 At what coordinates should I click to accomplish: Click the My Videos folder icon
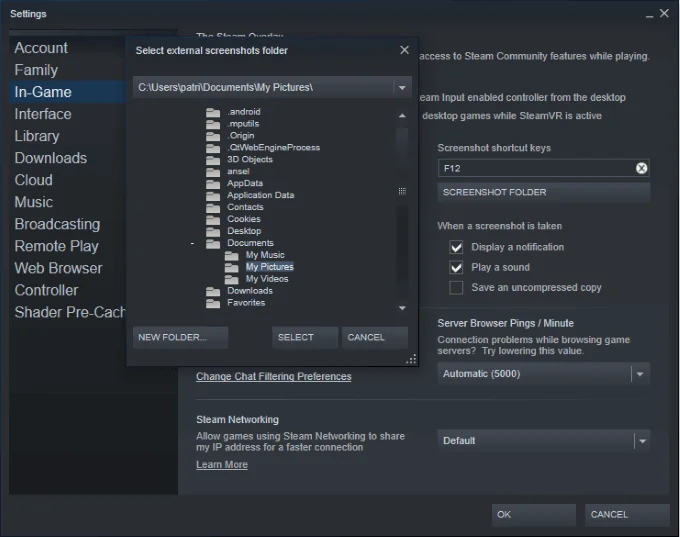click(x=232, y=279)
